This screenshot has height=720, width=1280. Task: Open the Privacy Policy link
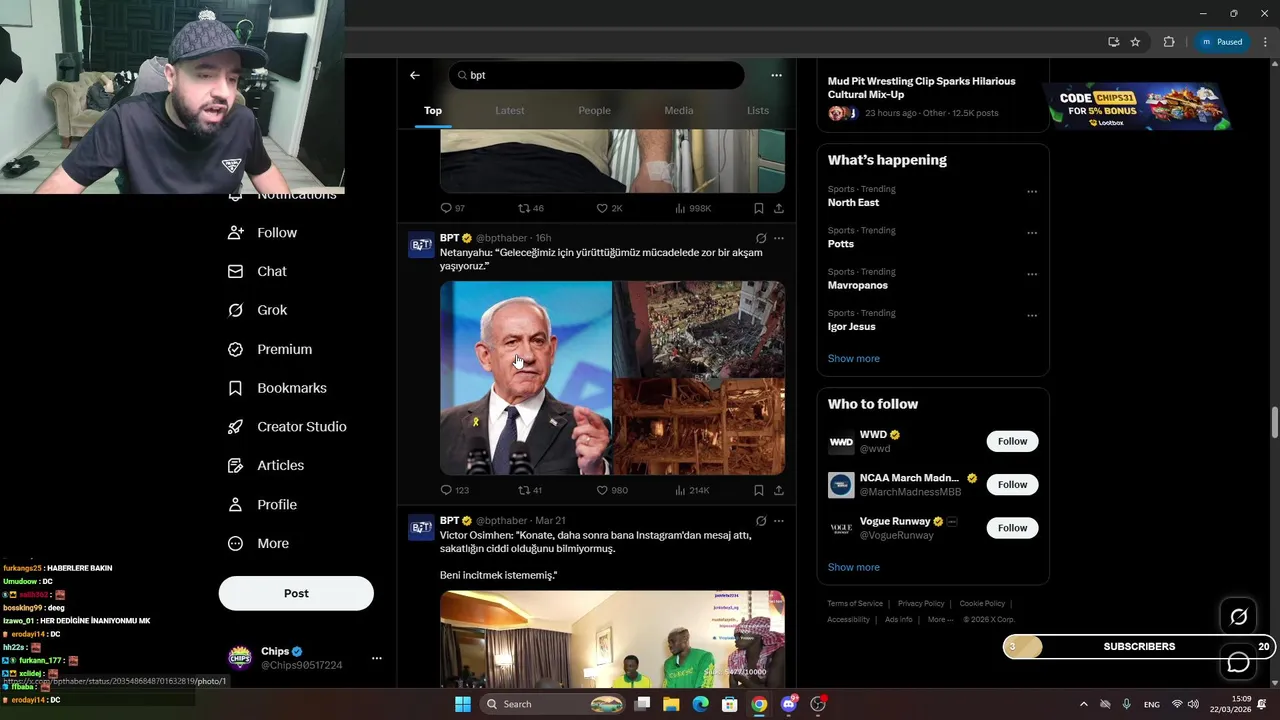(x=921, y=604)
